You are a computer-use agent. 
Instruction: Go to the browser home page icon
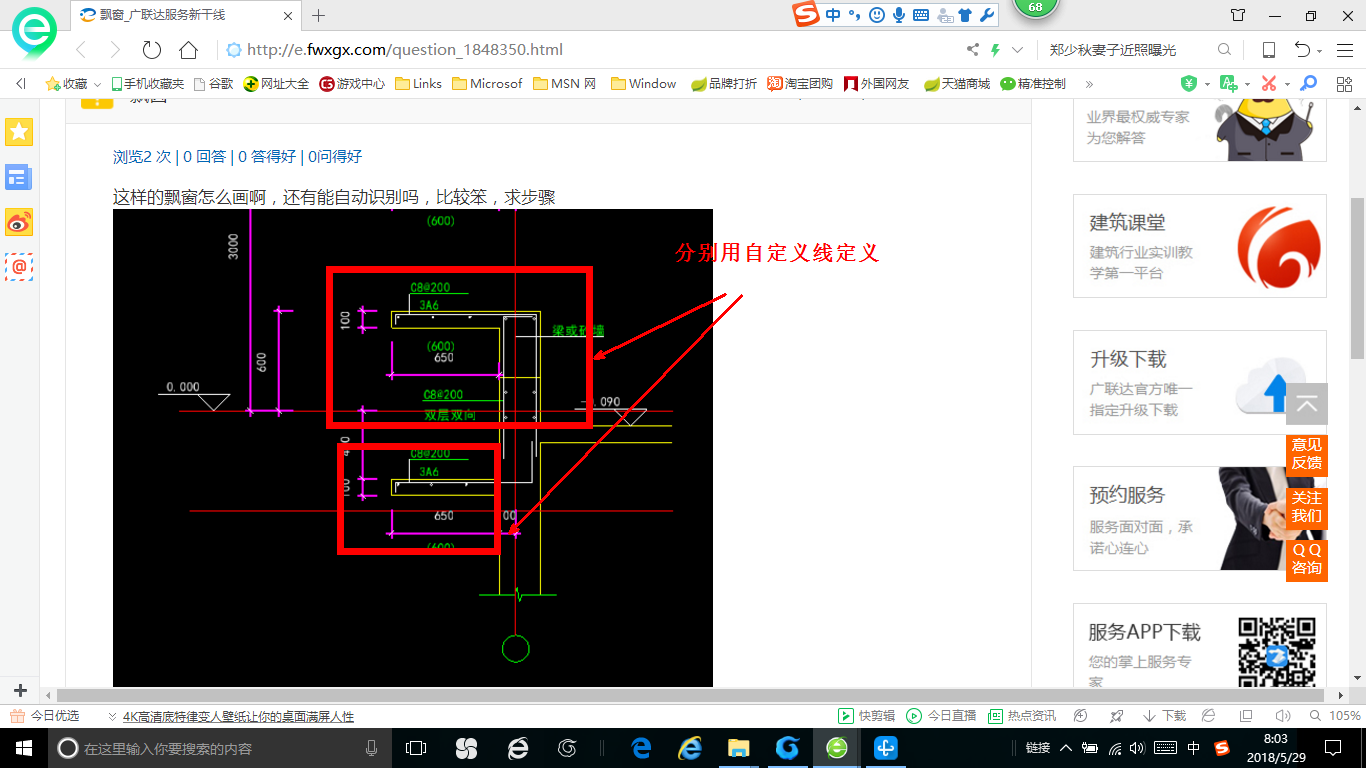188,50
